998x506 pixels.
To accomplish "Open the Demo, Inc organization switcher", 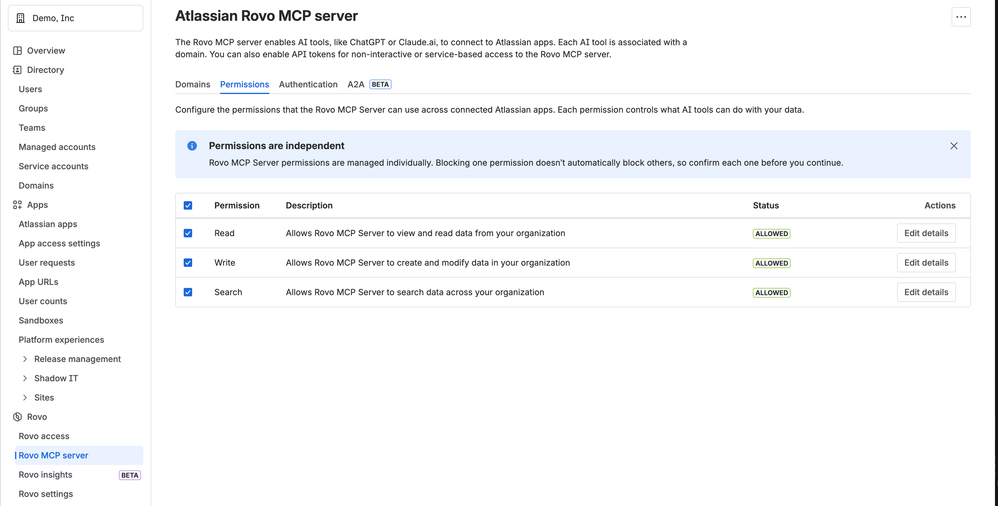I will (x=75, y=18).
